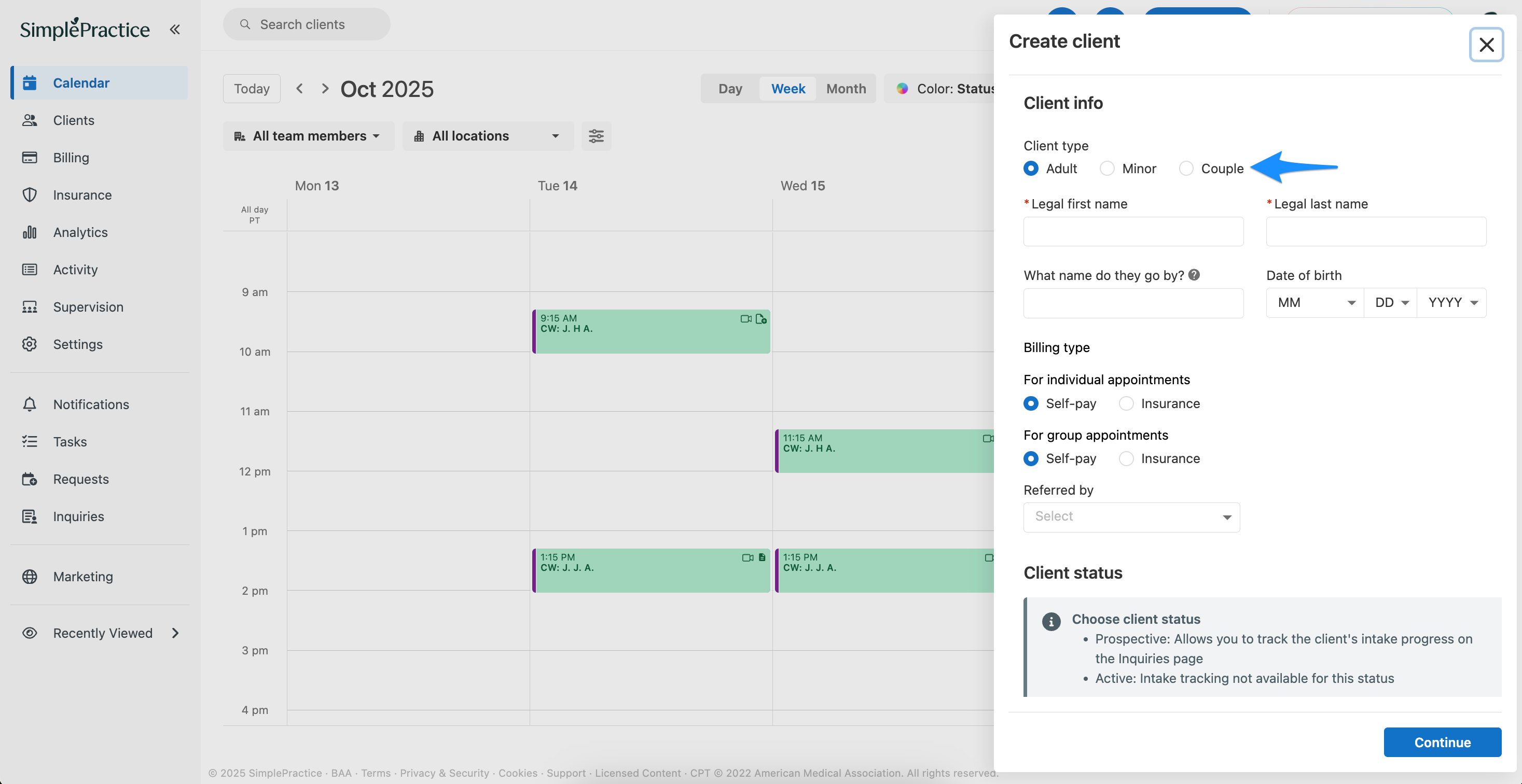Open calendar filter settings icon
The height and width of the screenshot is (784, 1522).
pyautogui.click(x=596, y=136)
